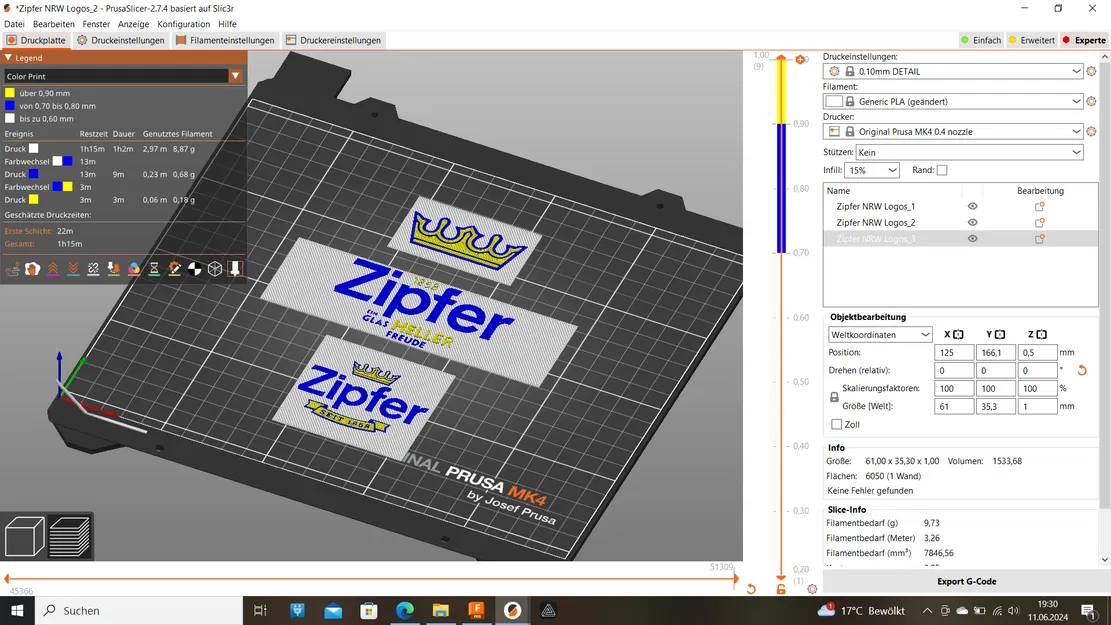1111x625 pixels.
Task: Toggle Y axis mirror icon
Action: coord(1000,334)
